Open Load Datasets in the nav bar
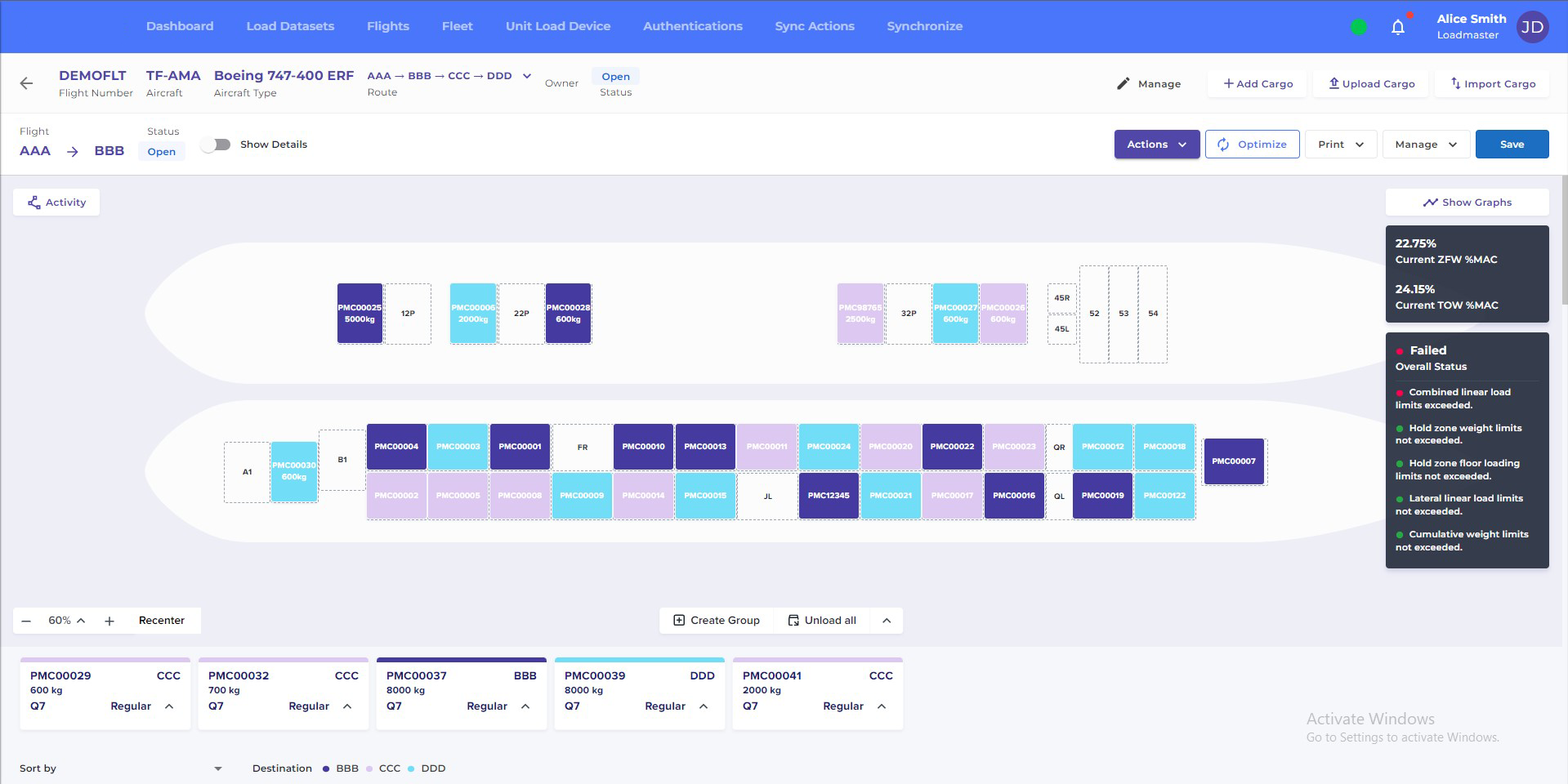The height and width of the screenshot is (784, 1568). point(290,26)
